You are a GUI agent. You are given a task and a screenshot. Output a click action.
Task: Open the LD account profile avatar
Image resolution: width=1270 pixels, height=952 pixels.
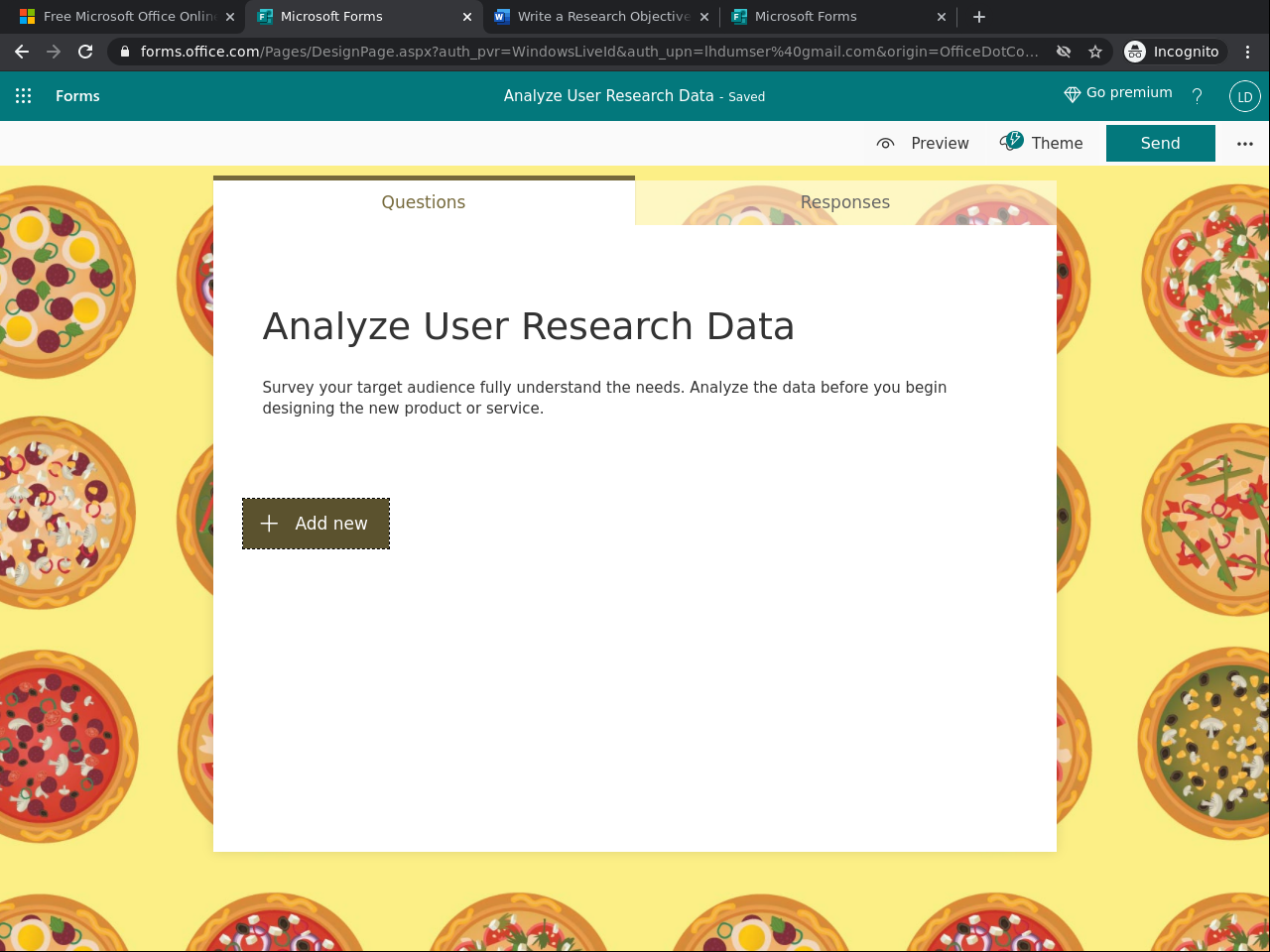(x=1244, y=96)
